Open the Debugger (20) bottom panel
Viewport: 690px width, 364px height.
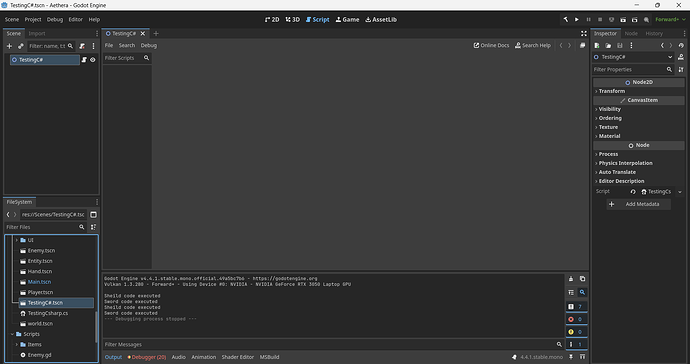point(147,357)
